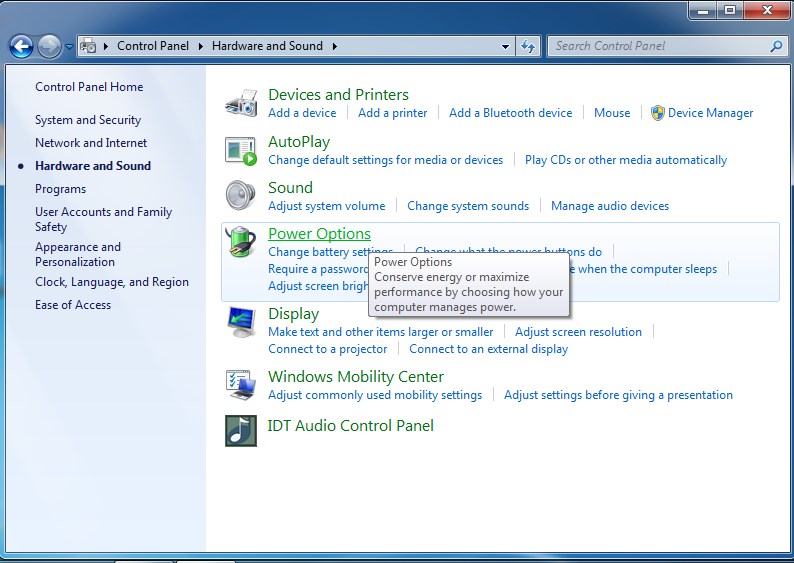This screenshot has height=563, width=794.
Task: Open the Power Options heading
Action: click(x=319, y=234)
